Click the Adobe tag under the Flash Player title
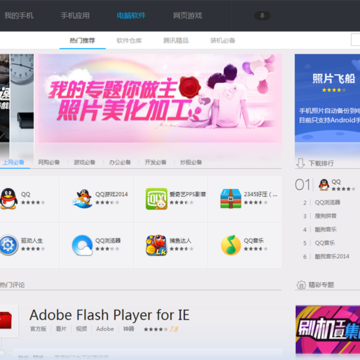The height and width of the screenshot is (360, 360). coord(105,329)
